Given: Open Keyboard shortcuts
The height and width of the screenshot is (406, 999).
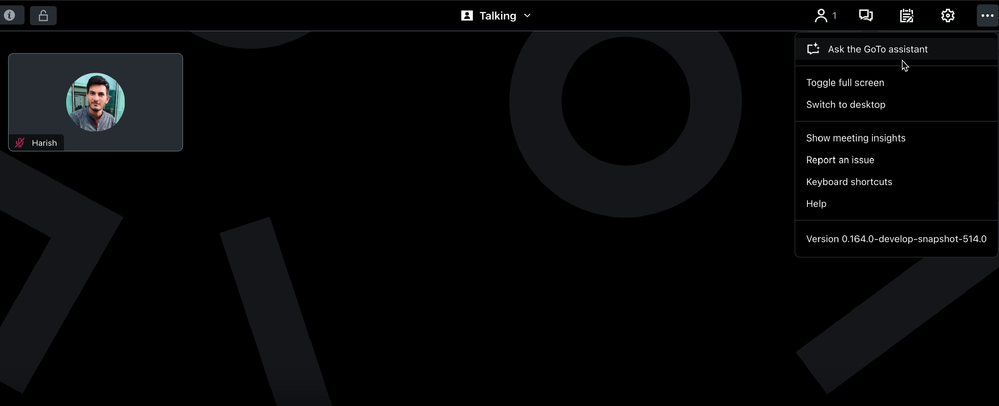Looking at the screenshot, I should (x=849, y=182).
